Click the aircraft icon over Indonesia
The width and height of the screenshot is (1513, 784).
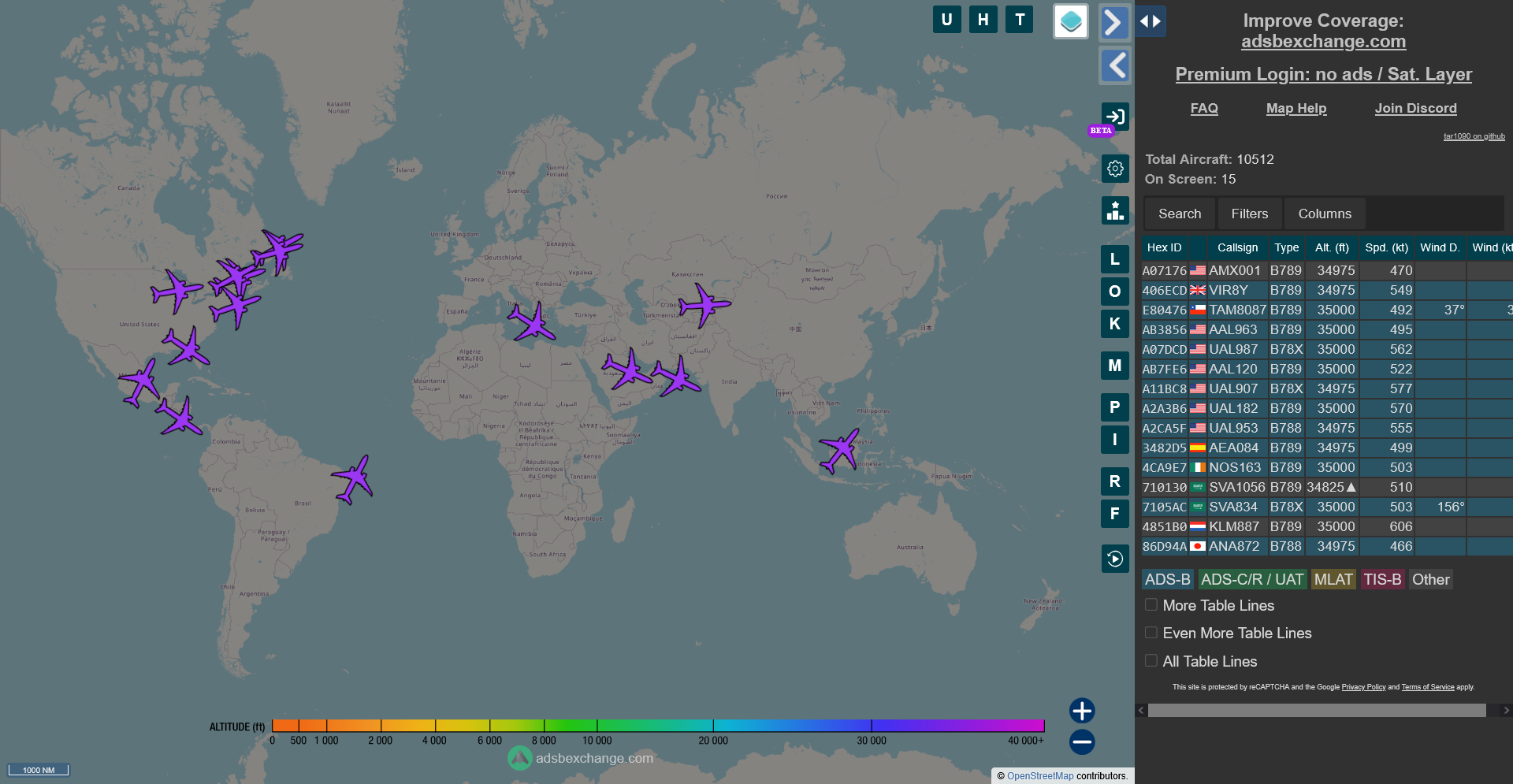pyautogui.click(x=840, y=451)
